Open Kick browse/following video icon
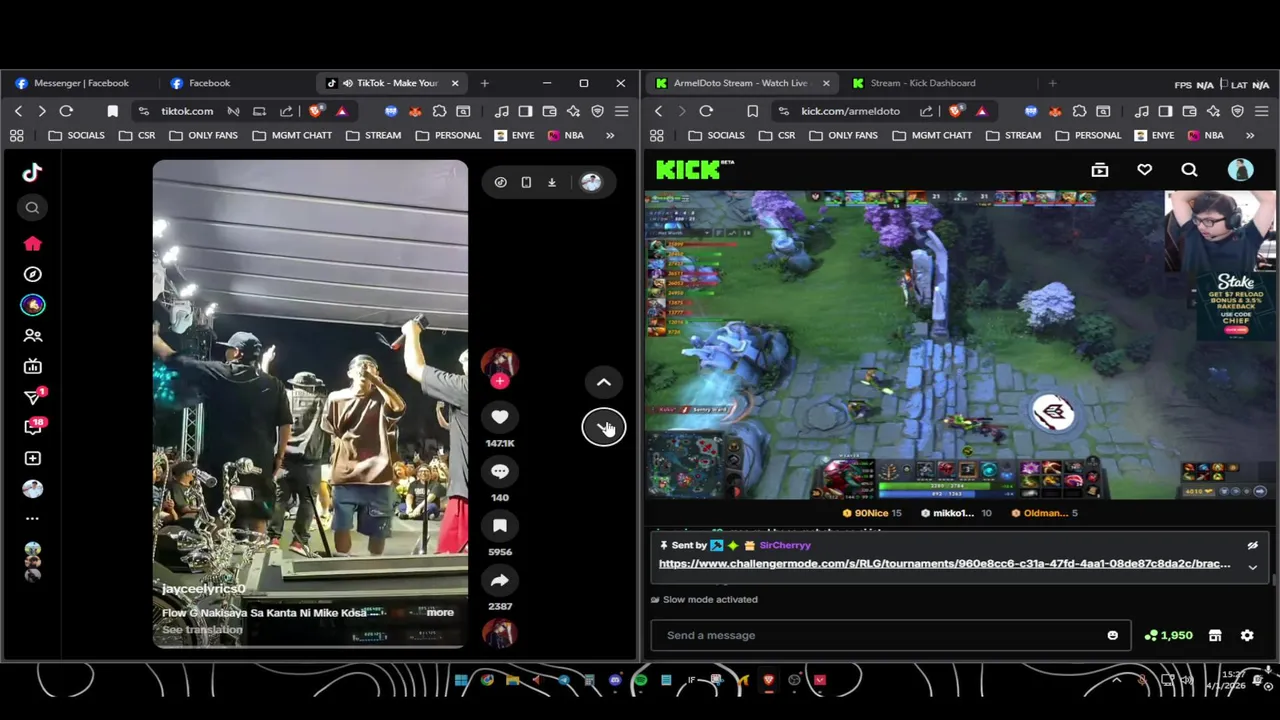The image size is (1280, 720). pyautogui.click(x=1100, y=171)
